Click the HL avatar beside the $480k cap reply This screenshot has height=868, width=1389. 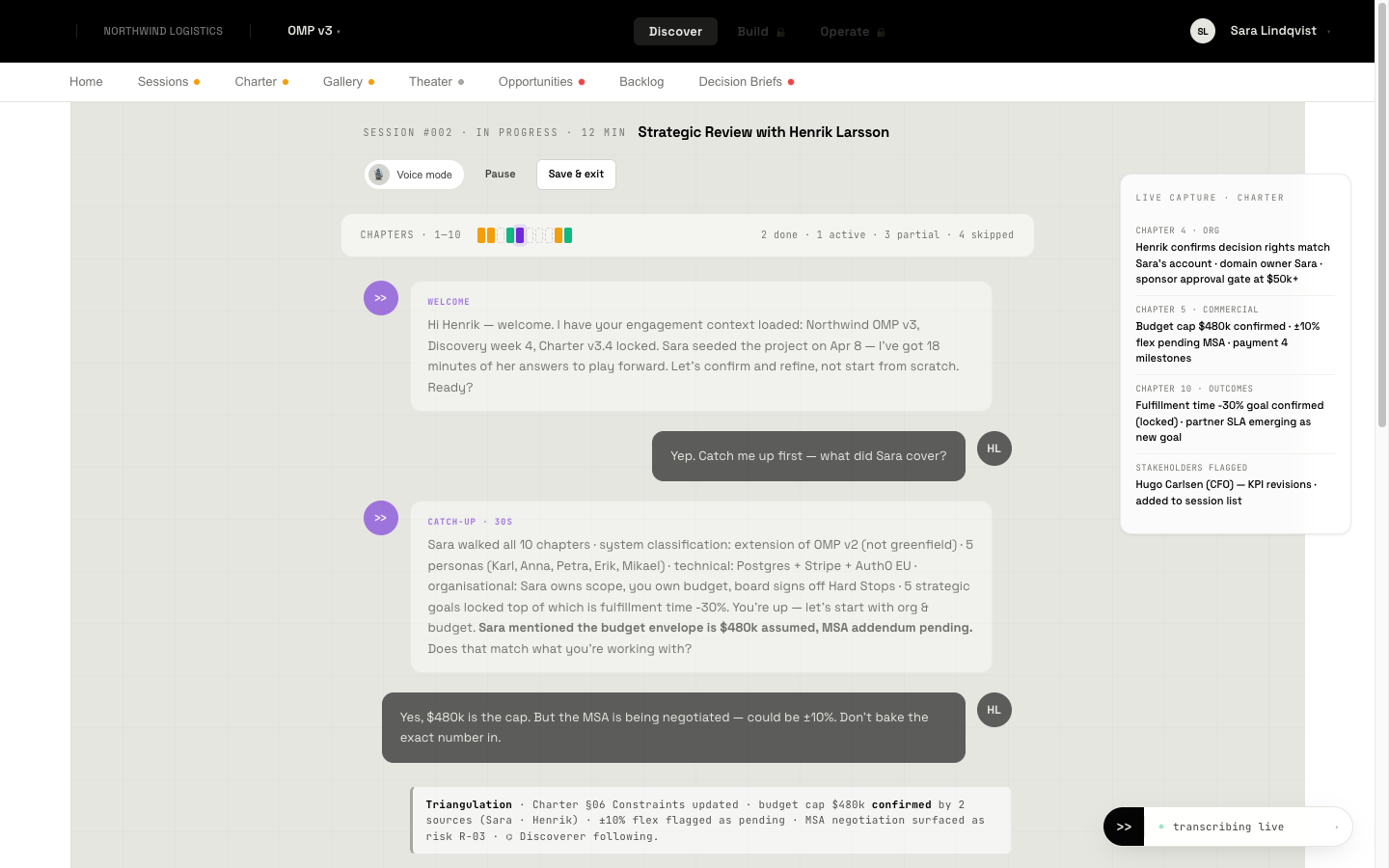[x=994, y=710]
